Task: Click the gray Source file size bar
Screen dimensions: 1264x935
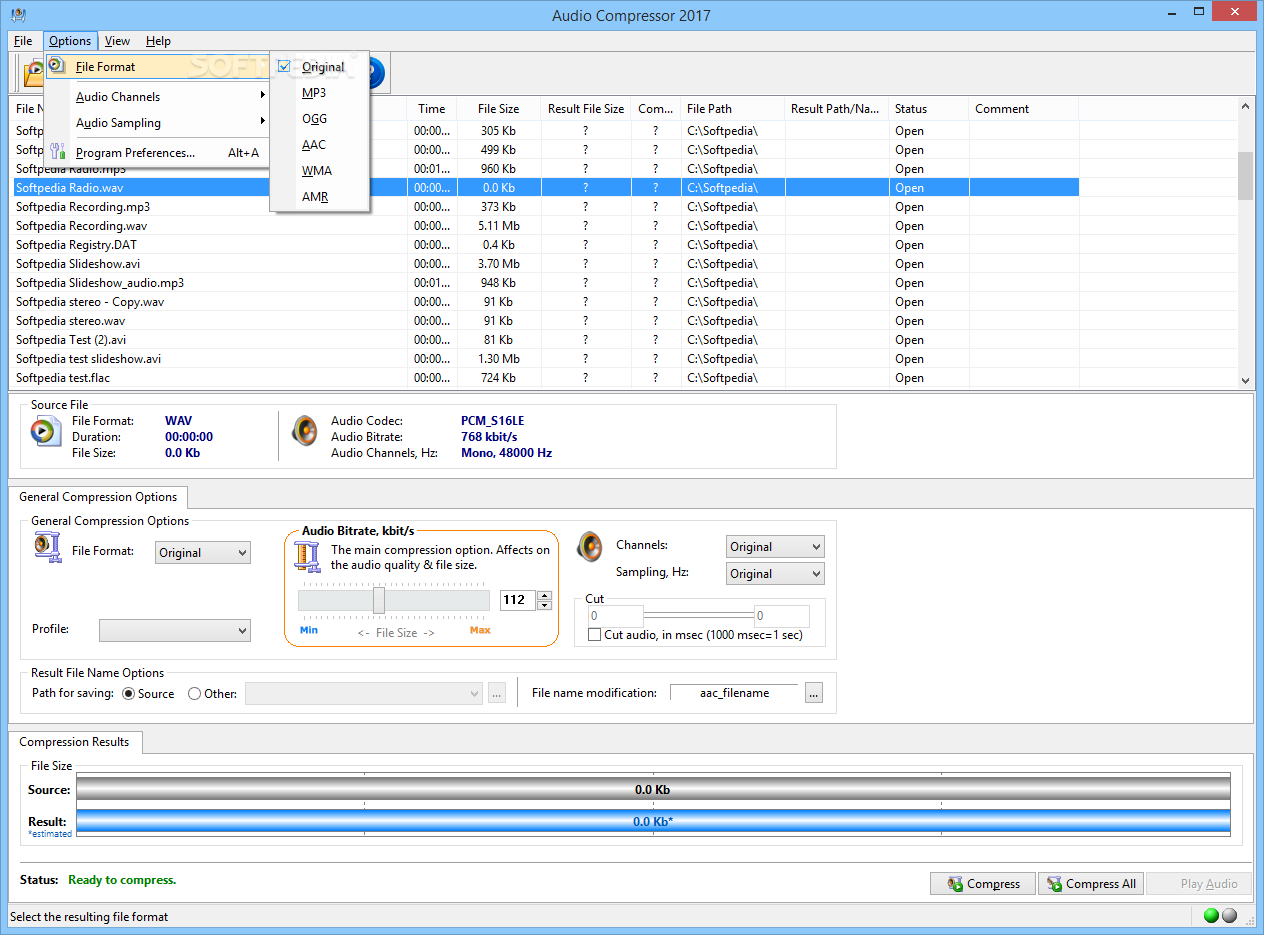Action: point(653,789)
